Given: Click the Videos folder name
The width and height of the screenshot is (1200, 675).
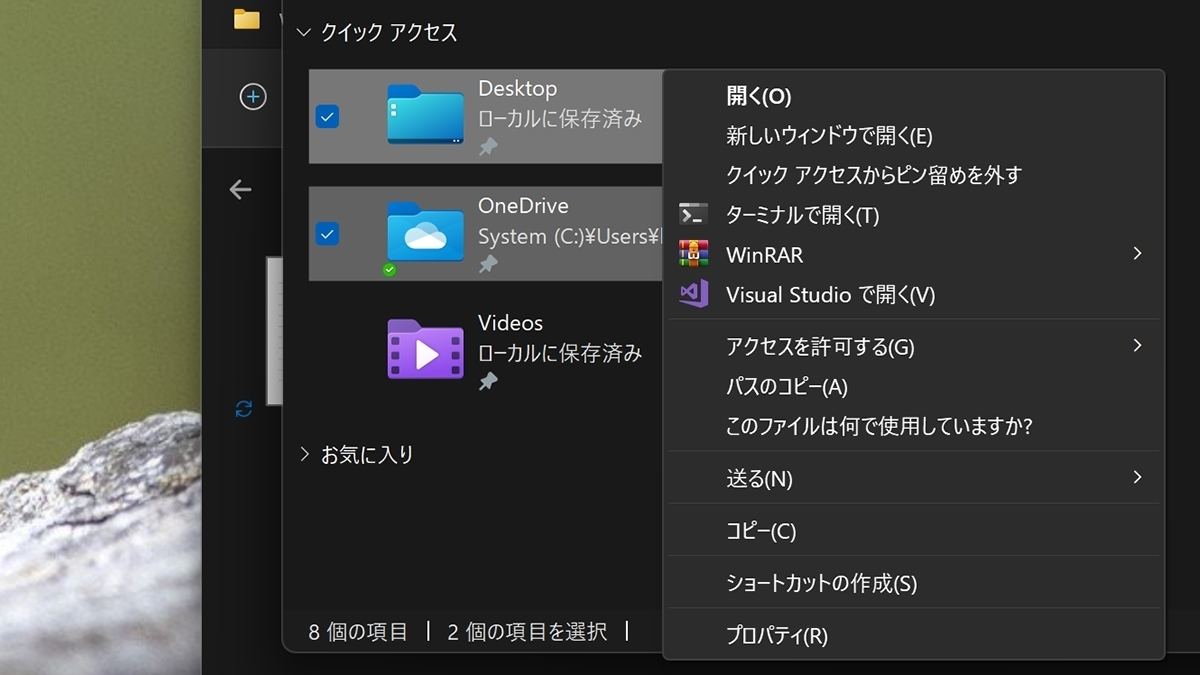Looking at the screenshot, I should pyautogui.click(x=510, y=322).
